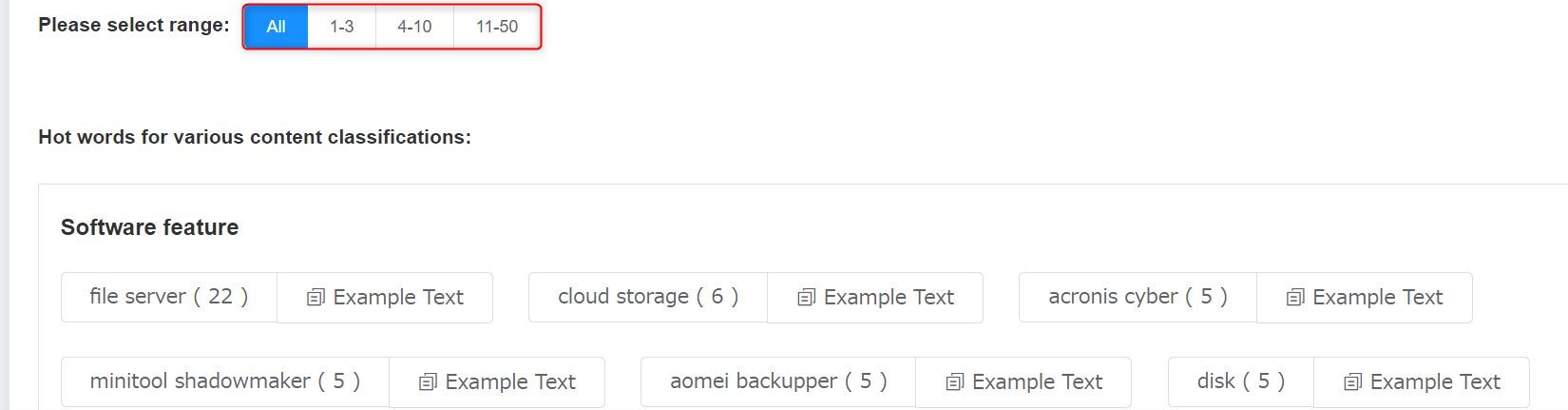Select the 11-50 range option
This screenshot has height=410, width=1568.
click(x=497, y=27)
